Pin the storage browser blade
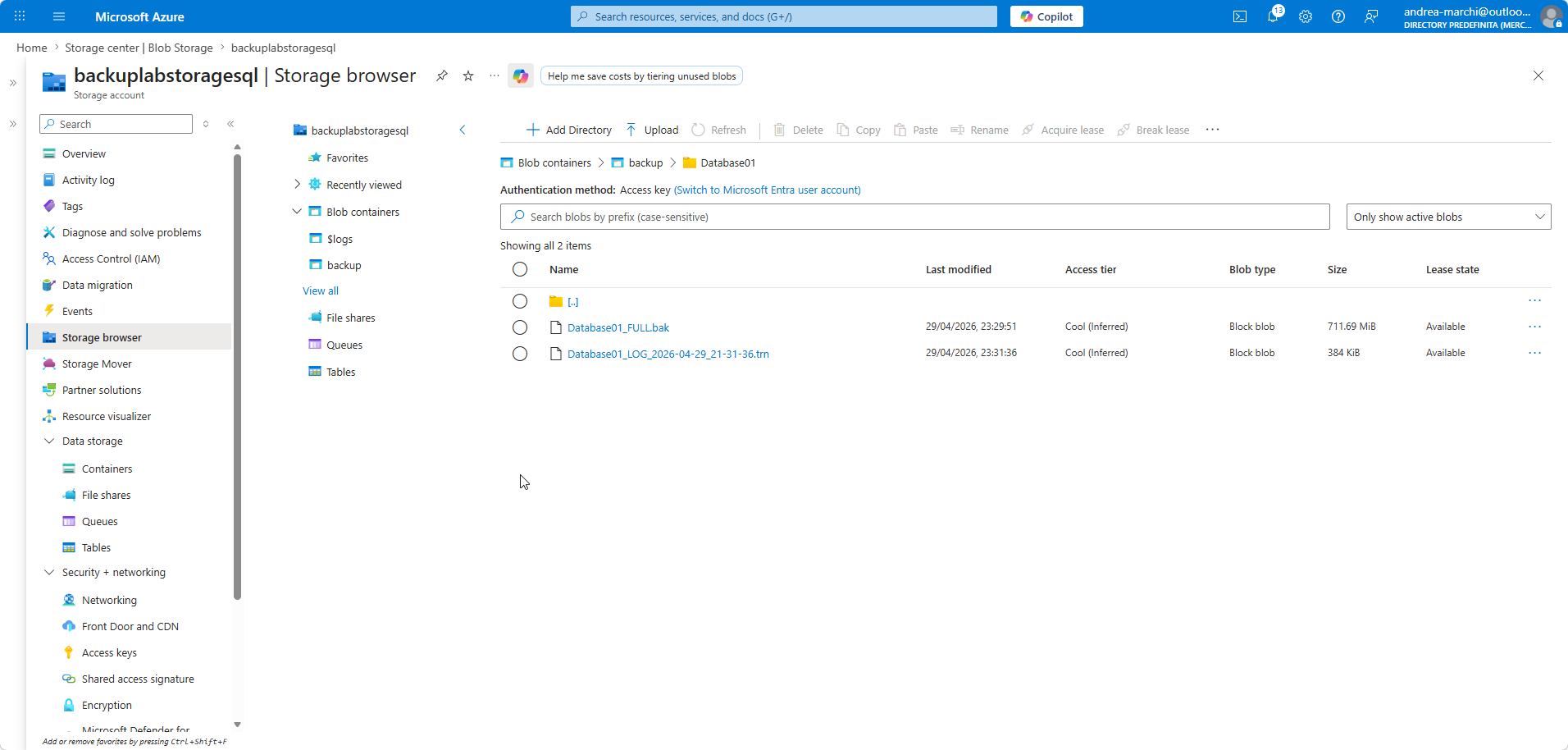The image size is (1568, 750). (442, 75)
